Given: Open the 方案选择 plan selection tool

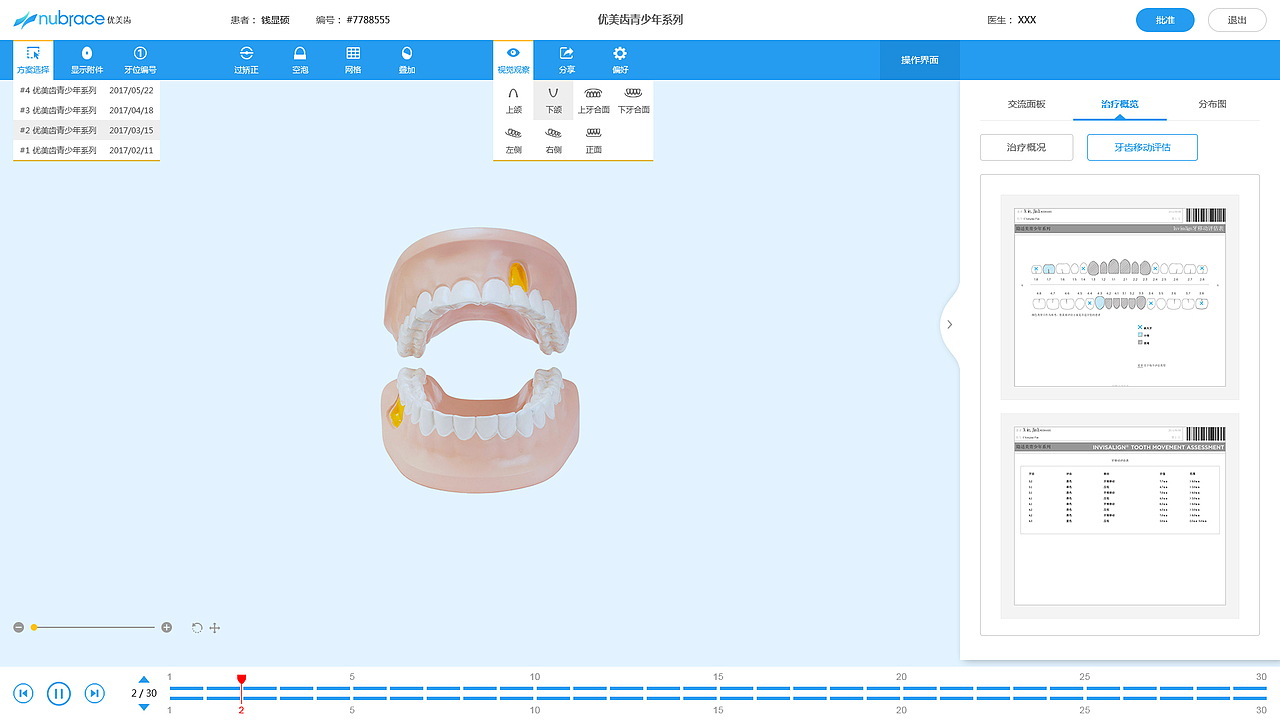Looking at the screenshot, I should pyautogui.click(x=33, y=60).
